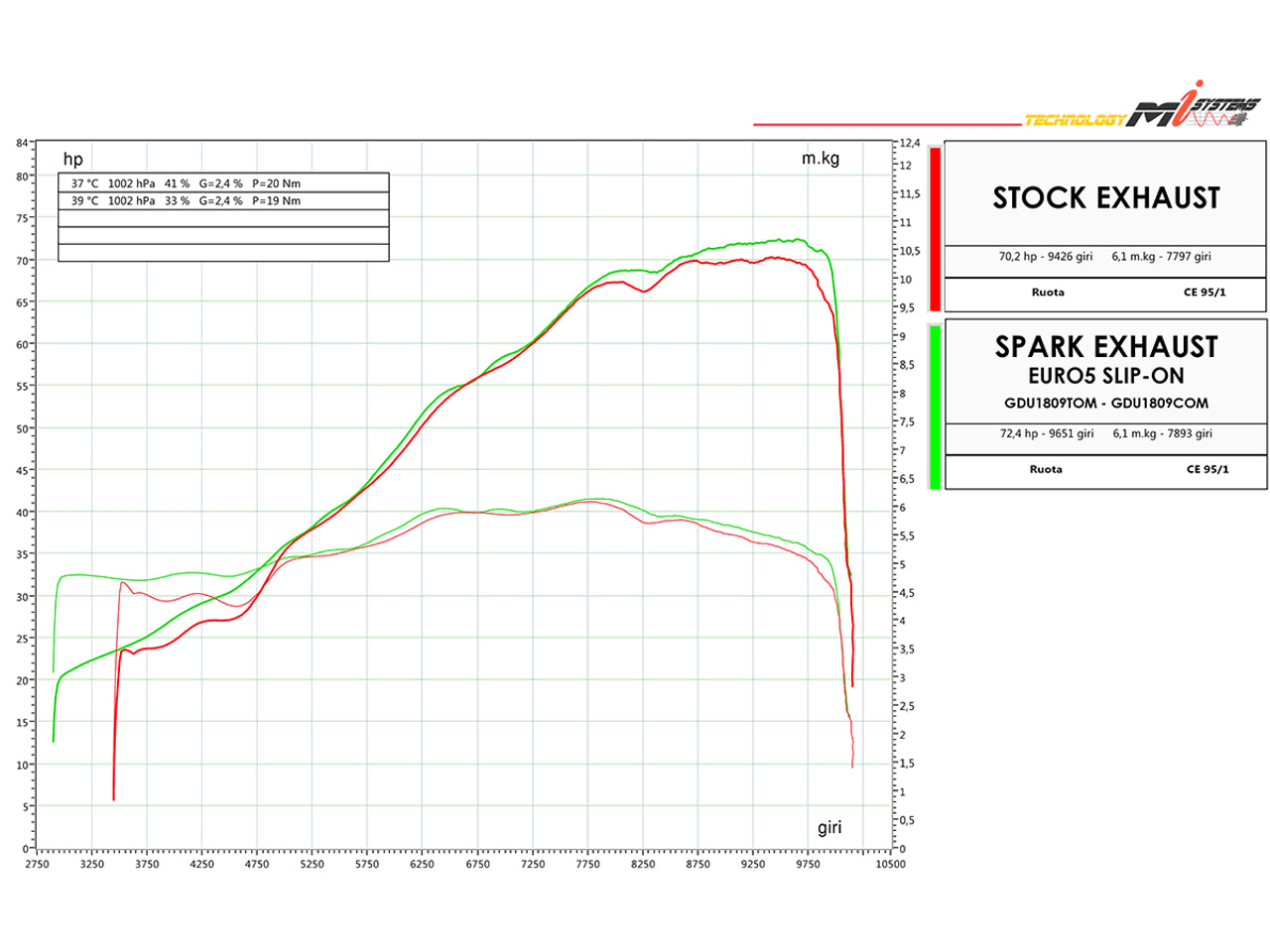Select the 70,2 hp - 9426 giri value

[1045, 257]
